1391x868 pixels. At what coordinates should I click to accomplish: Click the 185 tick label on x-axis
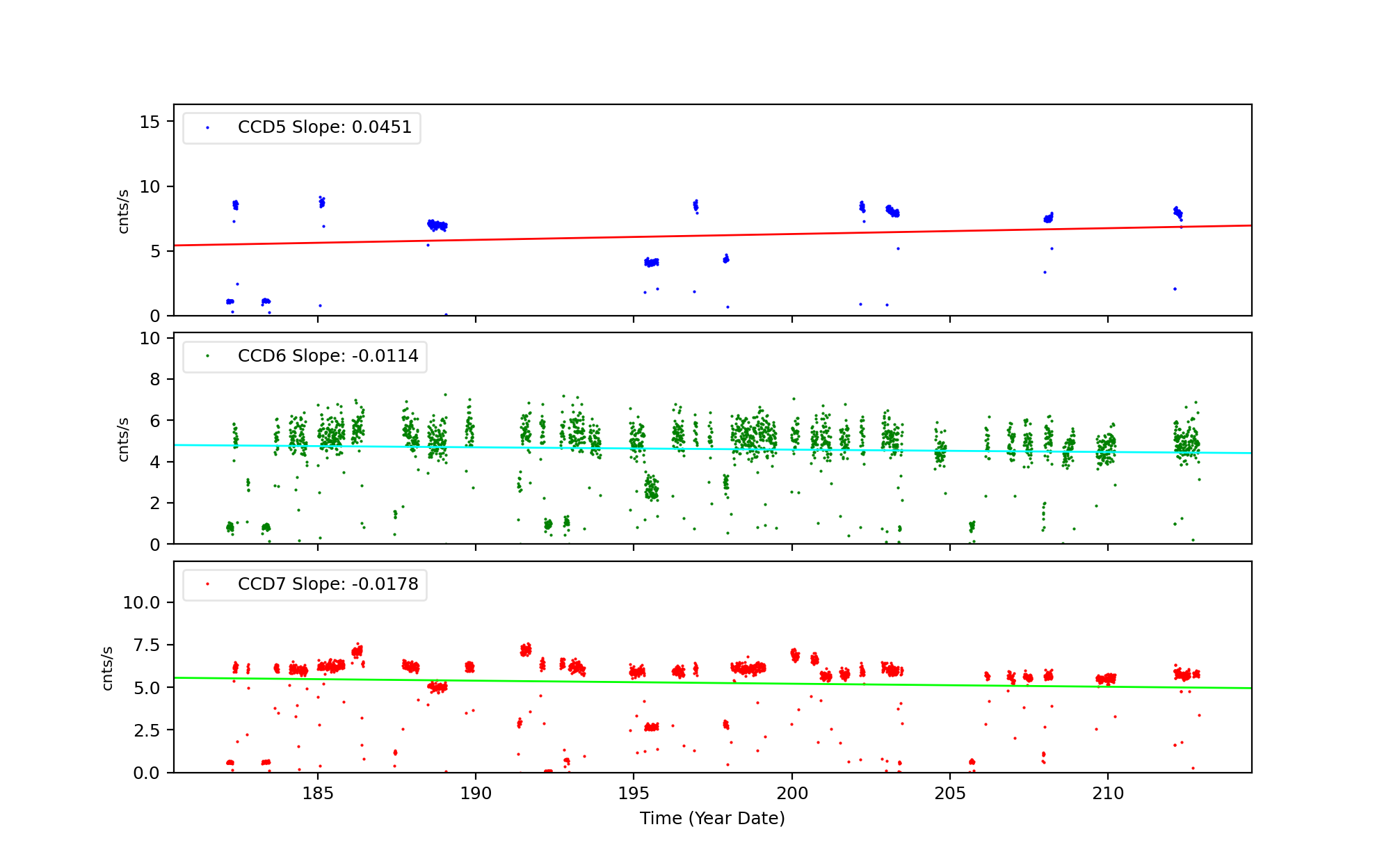point(318,794)
